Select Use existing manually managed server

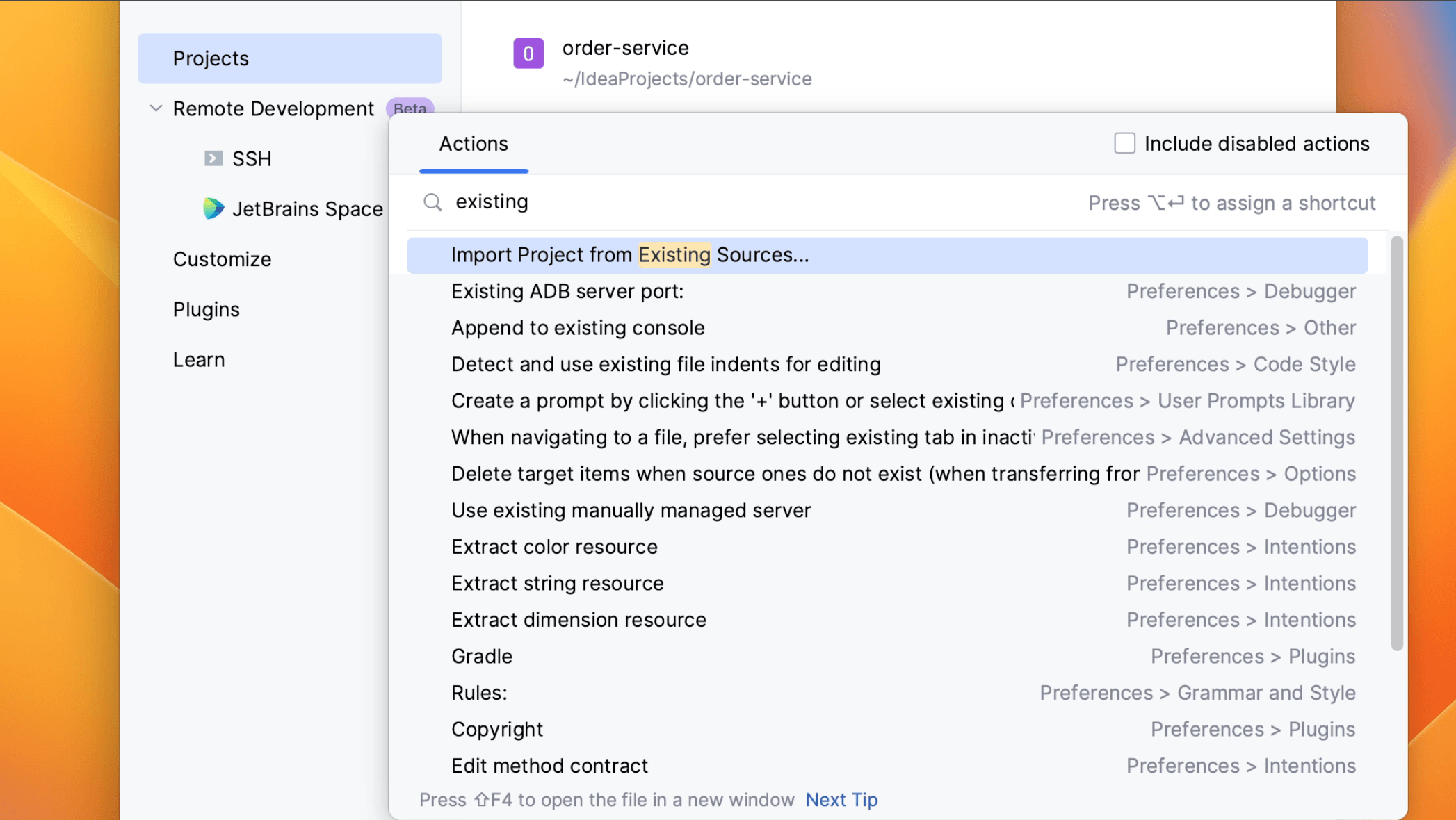click(630, 509)
